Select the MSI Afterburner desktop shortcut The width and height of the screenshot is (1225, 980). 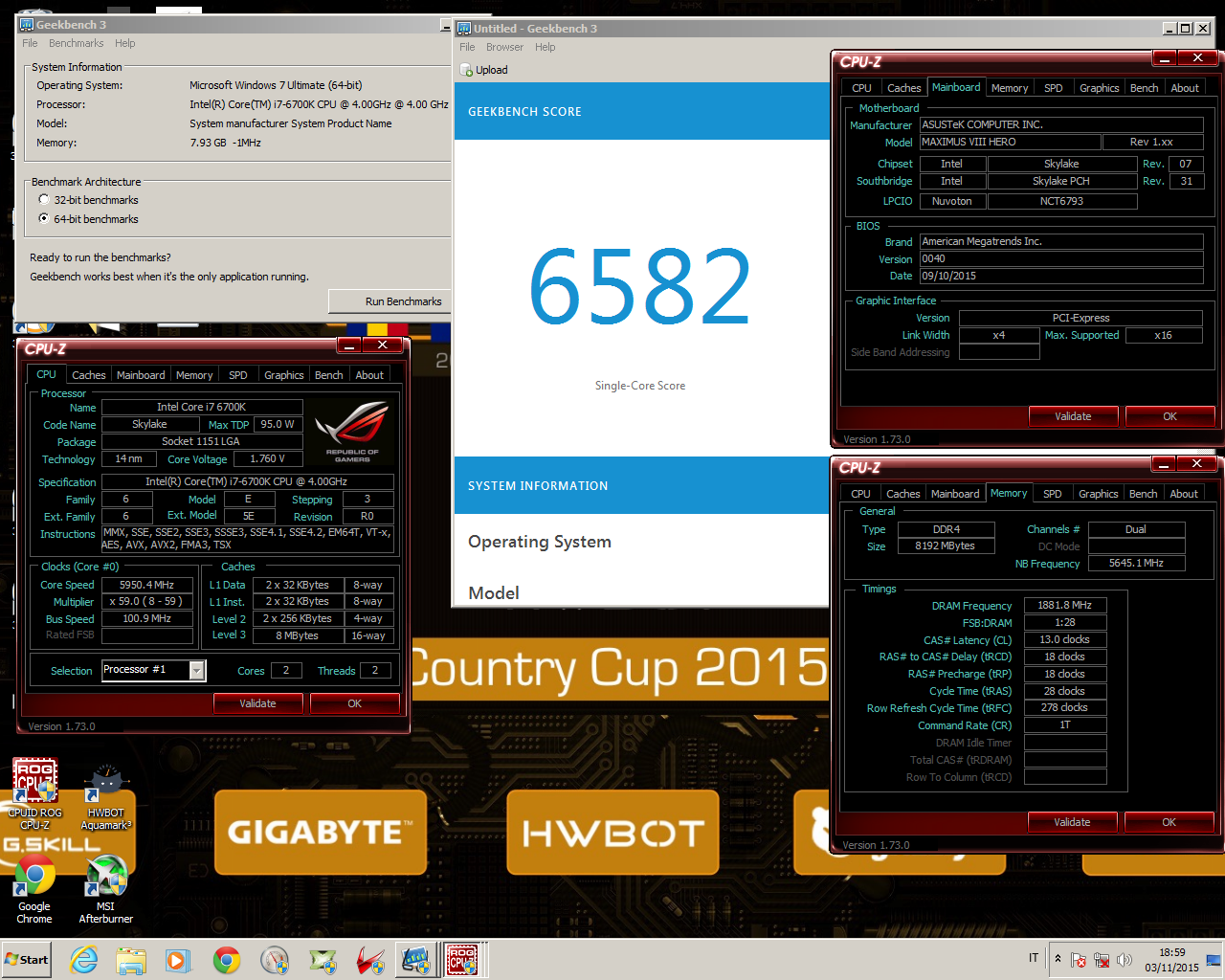(x=106, y=889)
